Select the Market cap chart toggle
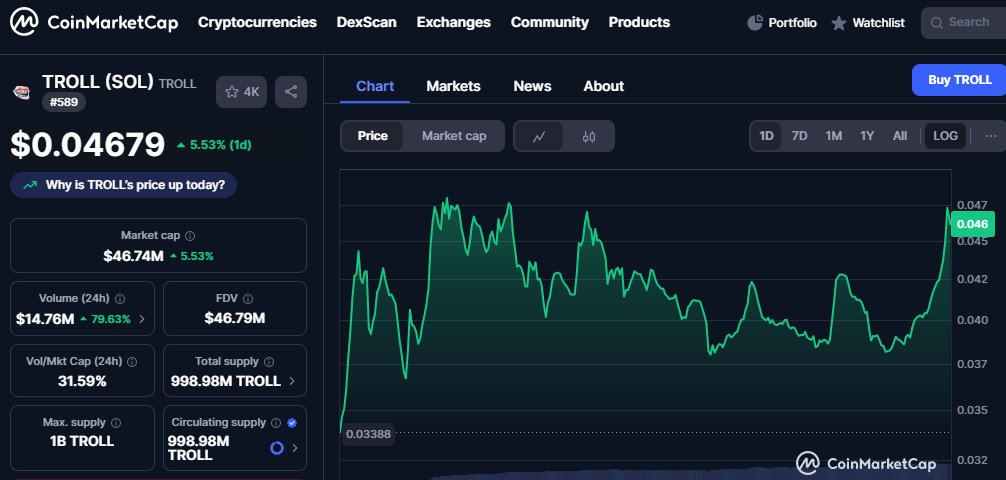This screenshot has height=480, width=1006. click(x=454, y=136)
